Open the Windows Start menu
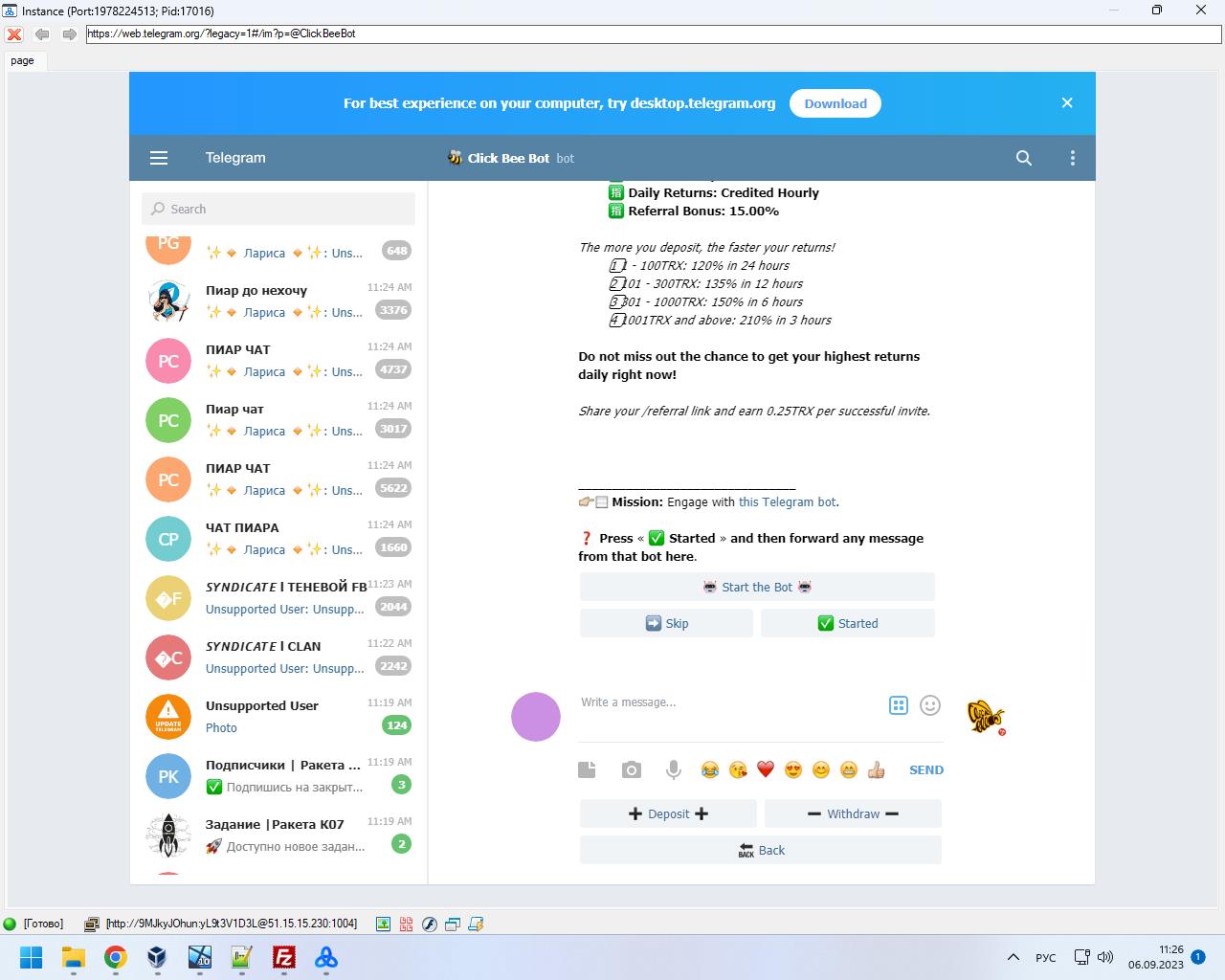 (32, 957)
